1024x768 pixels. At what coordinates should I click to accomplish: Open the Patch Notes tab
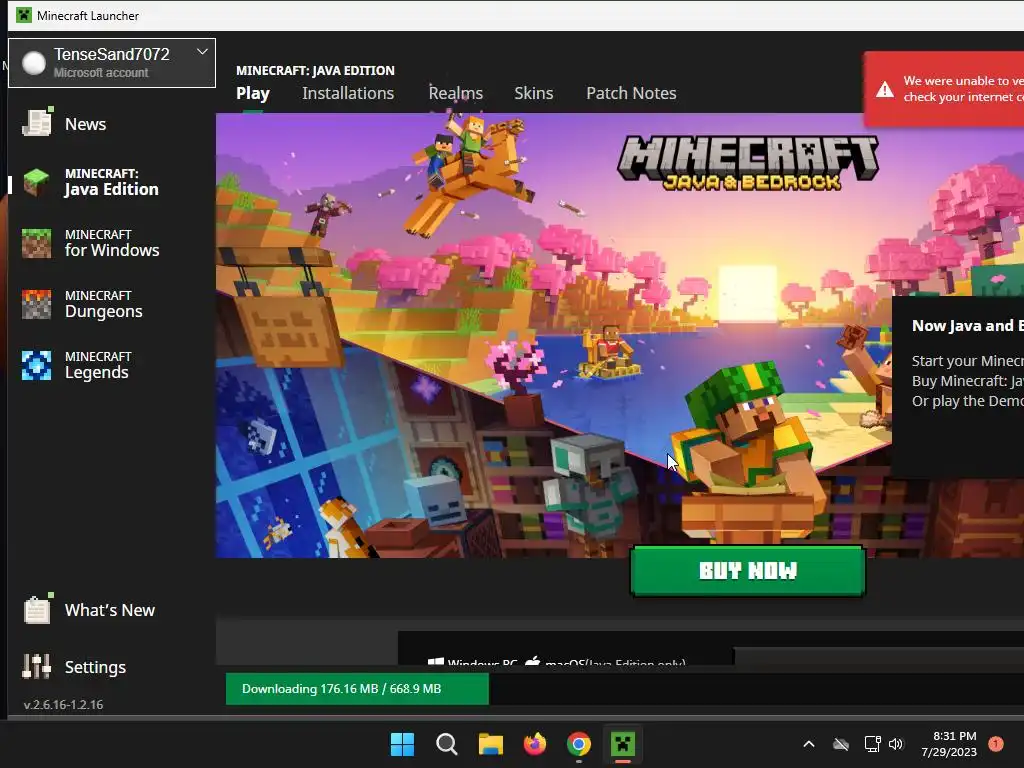631,93
